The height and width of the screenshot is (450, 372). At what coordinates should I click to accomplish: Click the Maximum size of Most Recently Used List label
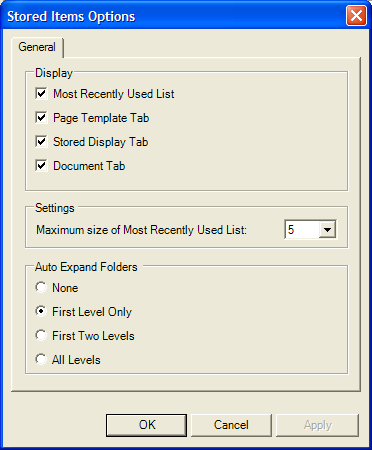pyautogui.click(x=141, y=230)
